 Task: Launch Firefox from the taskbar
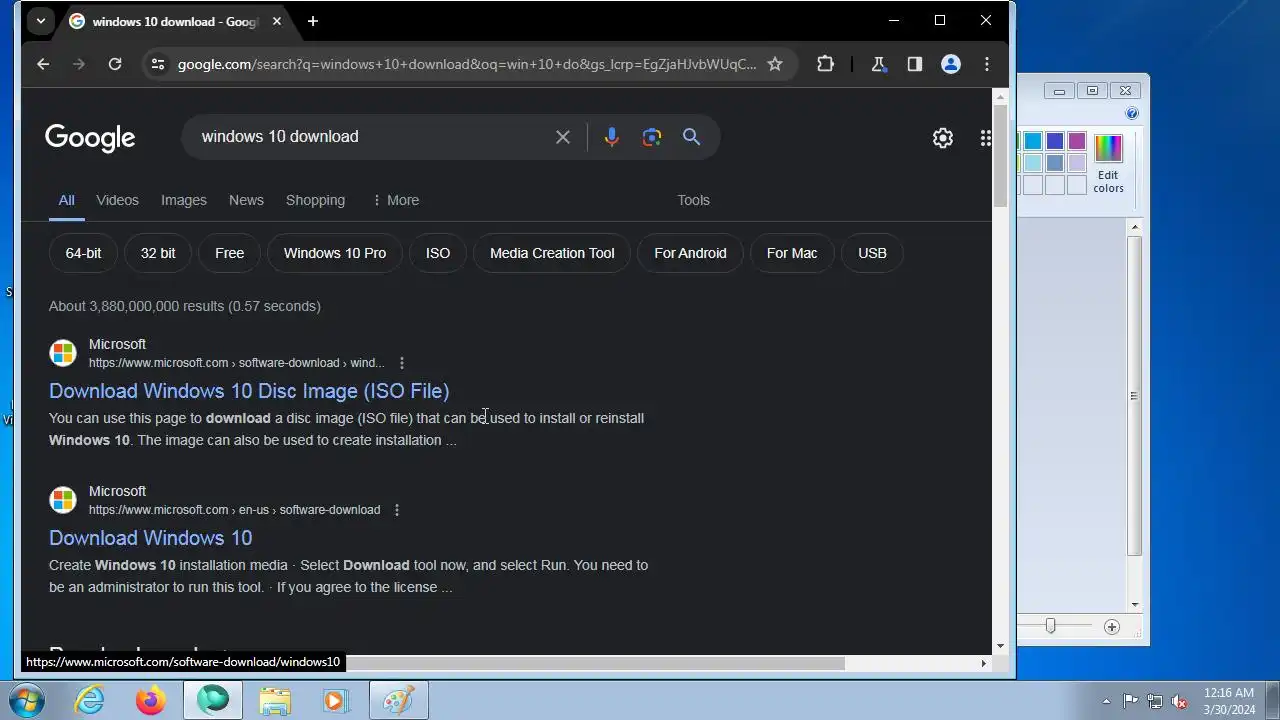pos(151,701)
